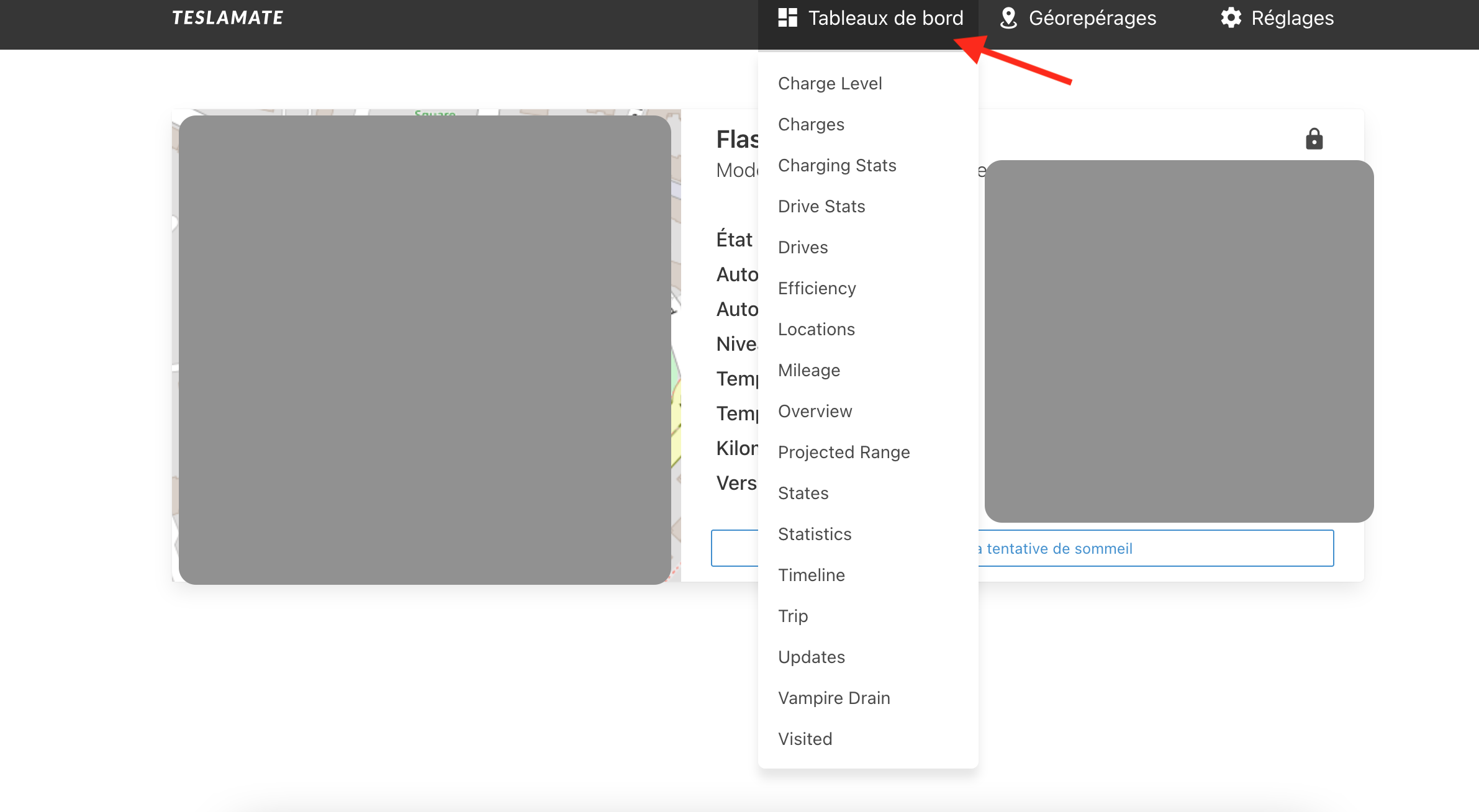This screenshot has width=1479, height=812.
Task: Click the Tableaux de bord grid icon
Action: point(787,17)
